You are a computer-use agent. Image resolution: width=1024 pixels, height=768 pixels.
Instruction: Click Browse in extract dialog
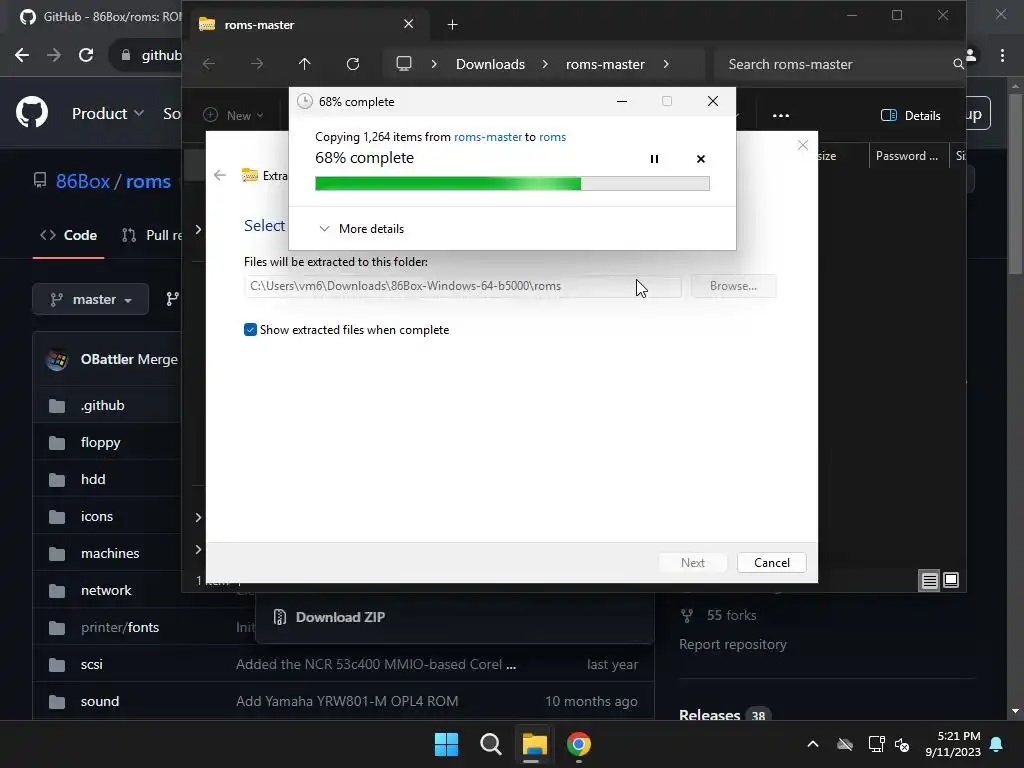click(x=733, y=286)
